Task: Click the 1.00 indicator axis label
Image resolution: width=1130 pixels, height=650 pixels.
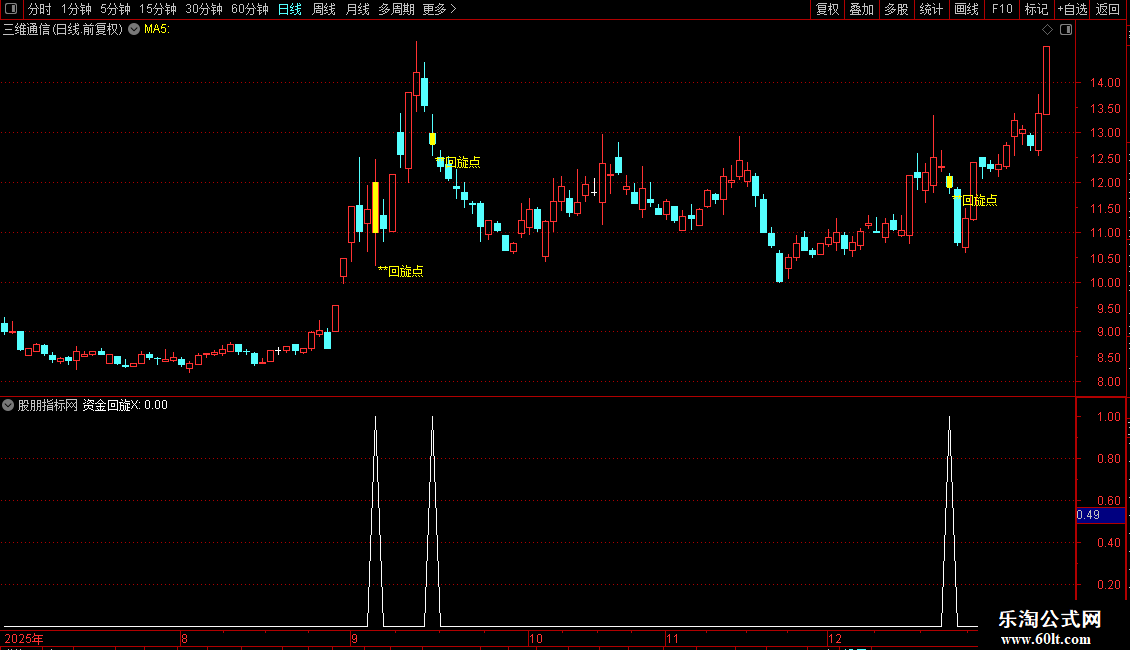Action: click(1108, 417)
